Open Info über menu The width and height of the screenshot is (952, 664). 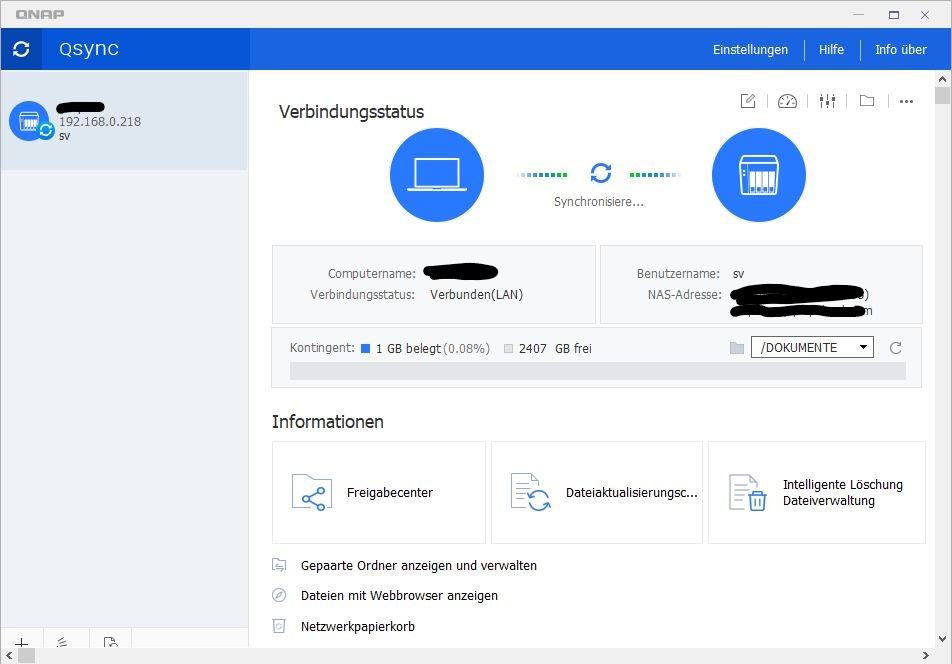(901, 50)
